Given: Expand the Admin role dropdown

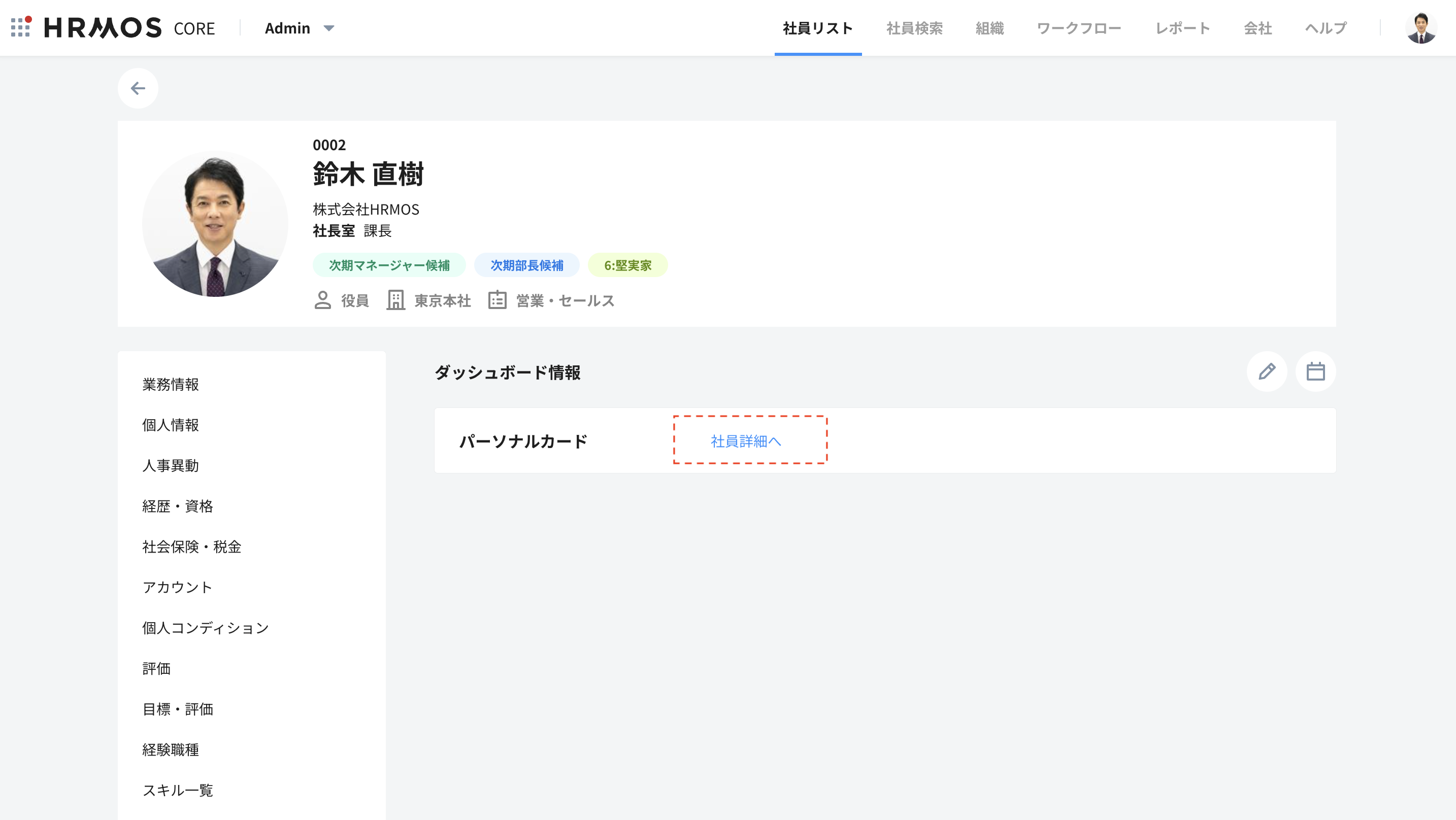Looking at the screenshot, I should (x=300, y=28).
